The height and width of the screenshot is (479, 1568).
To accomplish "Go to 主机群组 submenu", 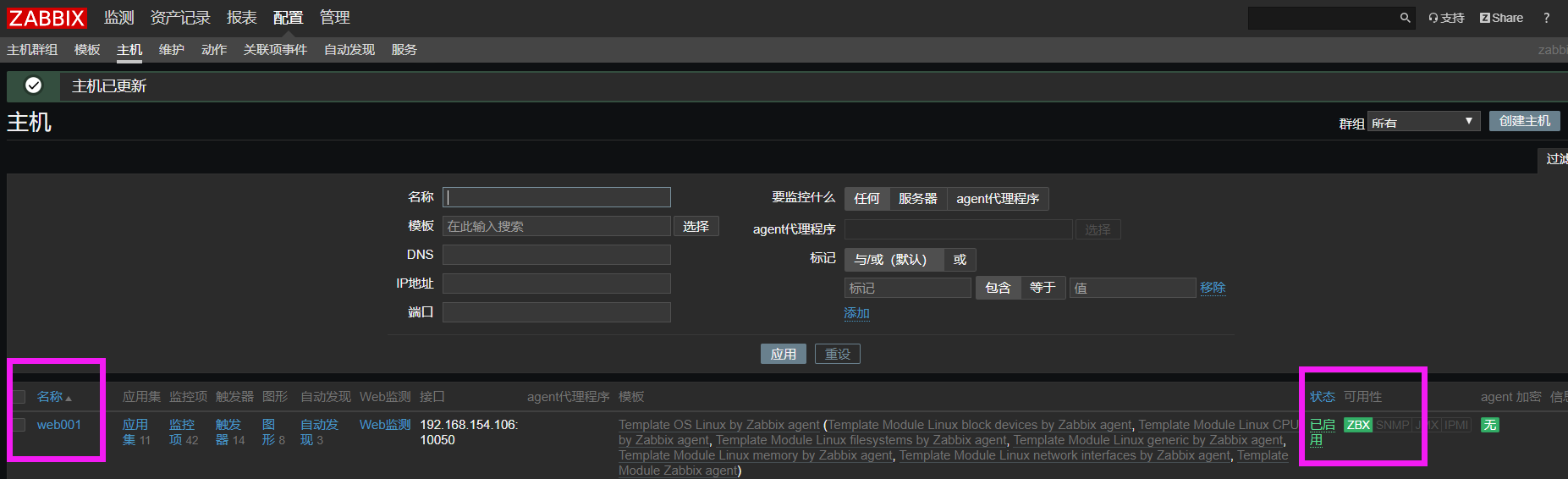I will pos(32,50).
